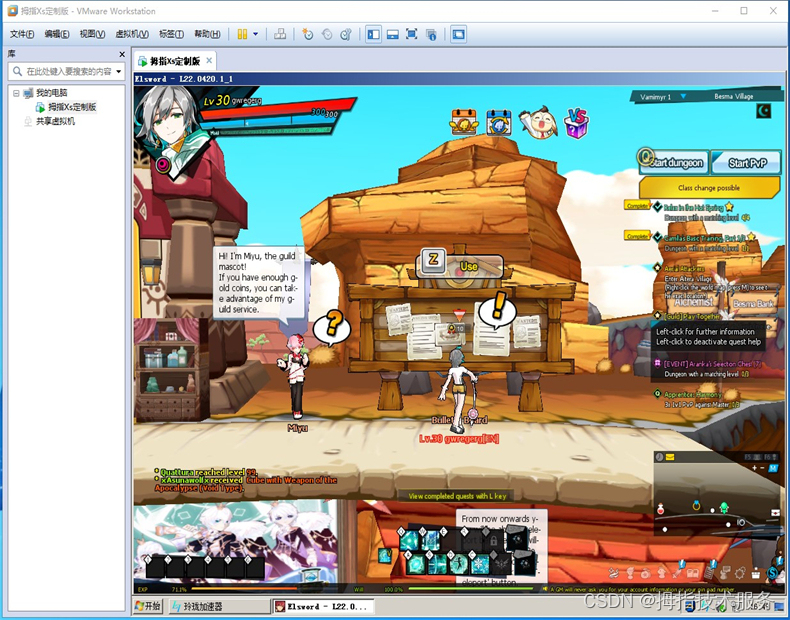790x620 pixels.
Task: Click the green Will progress bar
Action: [470, 588]
